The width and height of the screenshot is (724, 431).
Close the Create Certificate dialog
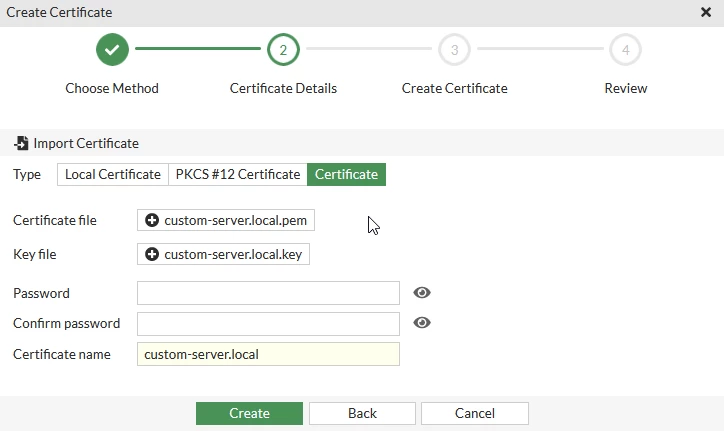(x=706, y=12)
